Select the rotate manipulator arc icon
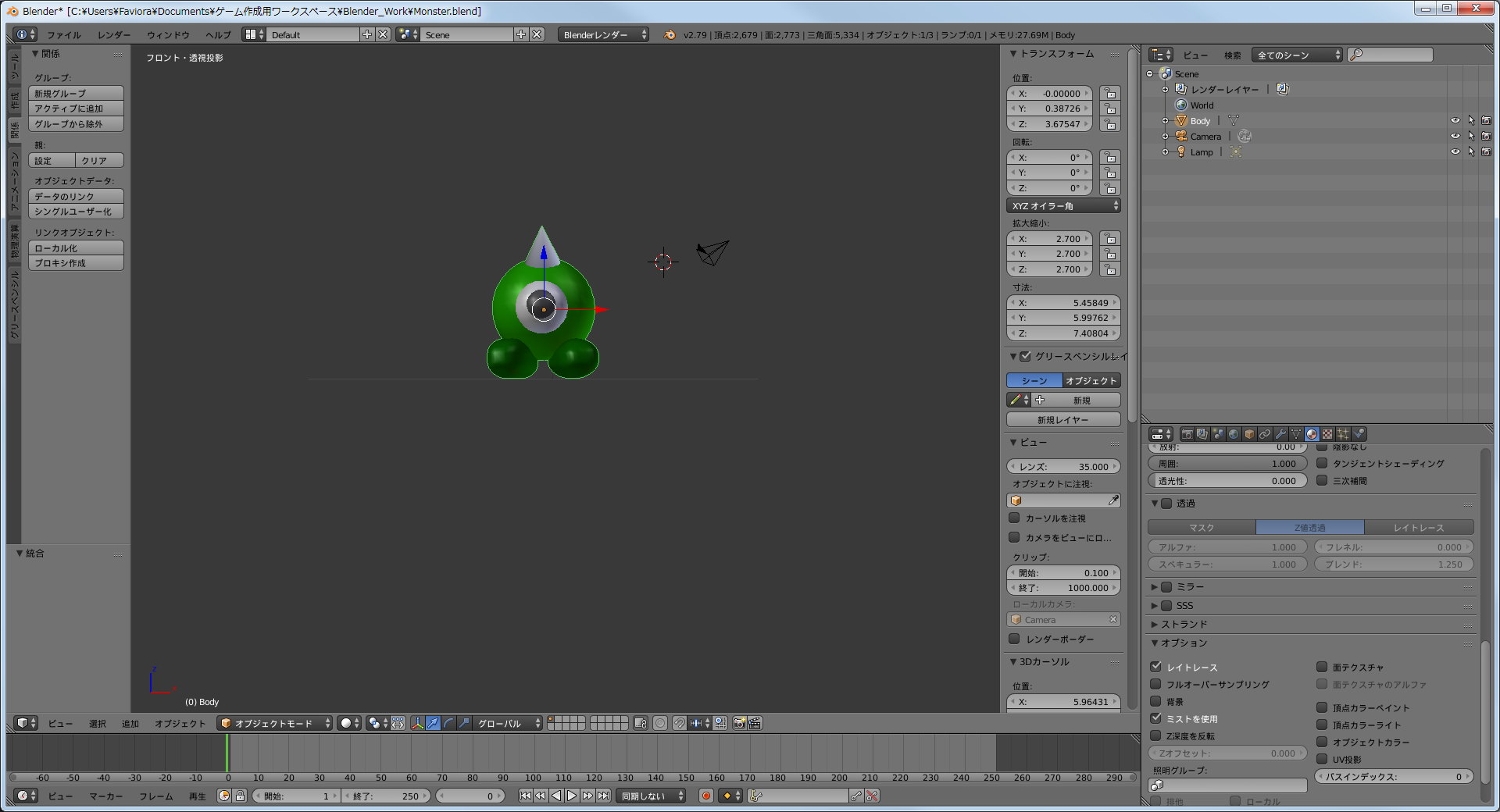 point(449,723)
